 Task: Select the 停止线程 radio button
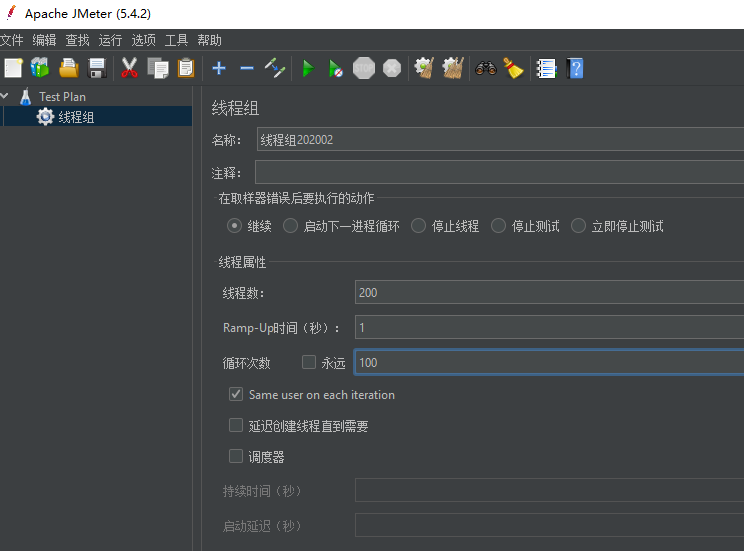tap(419, 226)
